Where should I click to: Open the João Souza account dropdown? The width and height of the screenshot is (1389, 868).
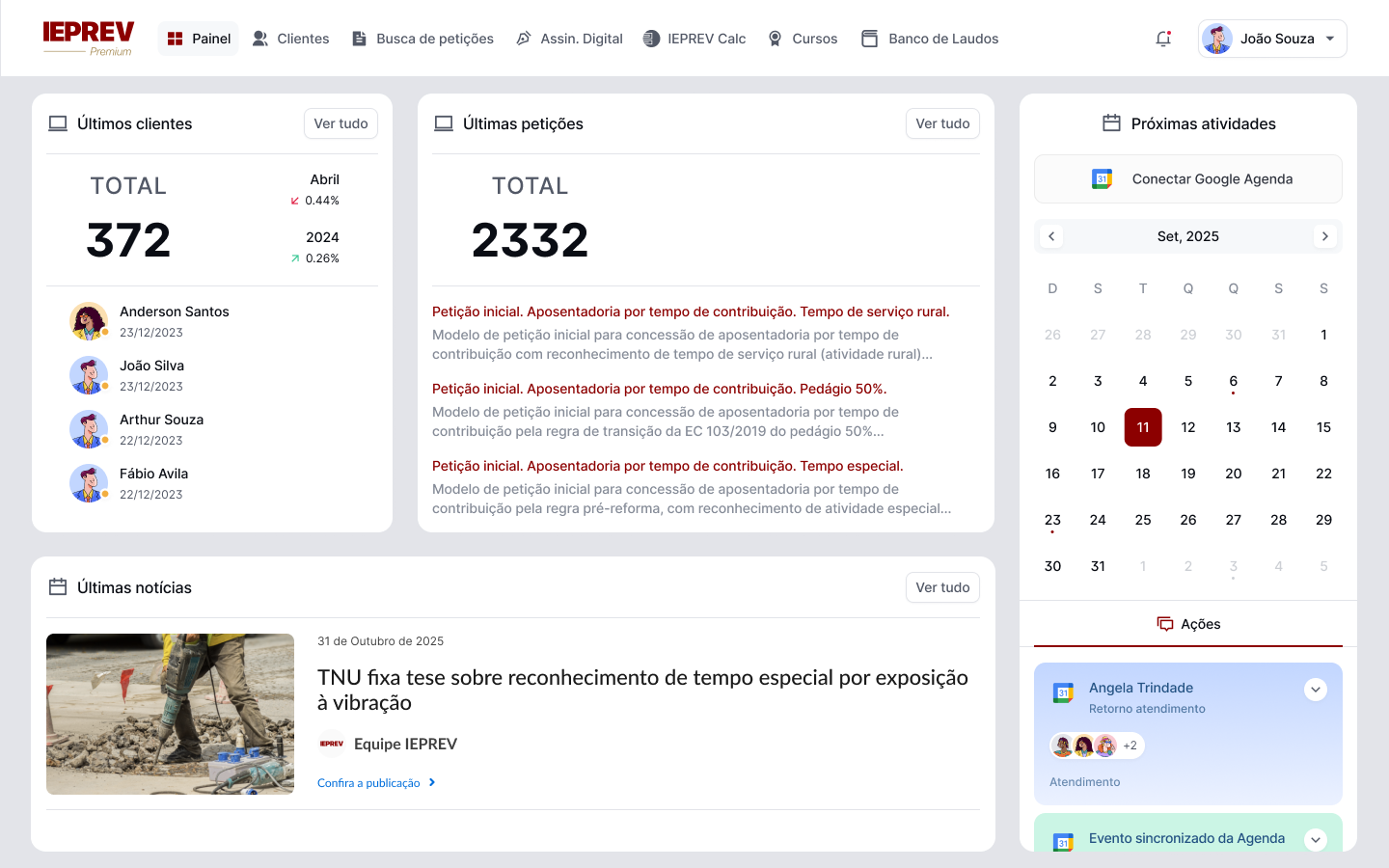pos(1272,38)
